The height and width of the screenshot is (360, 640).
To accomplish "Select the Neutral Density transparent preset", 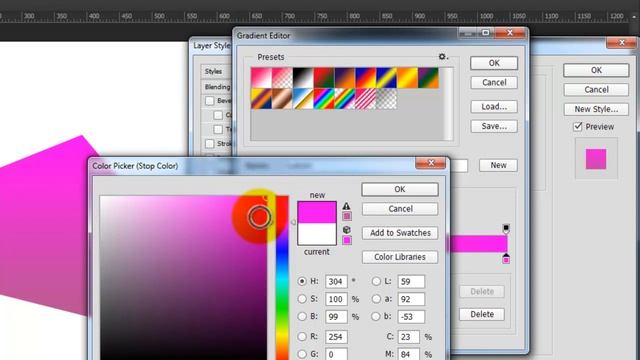I will (x=386, y=99).
